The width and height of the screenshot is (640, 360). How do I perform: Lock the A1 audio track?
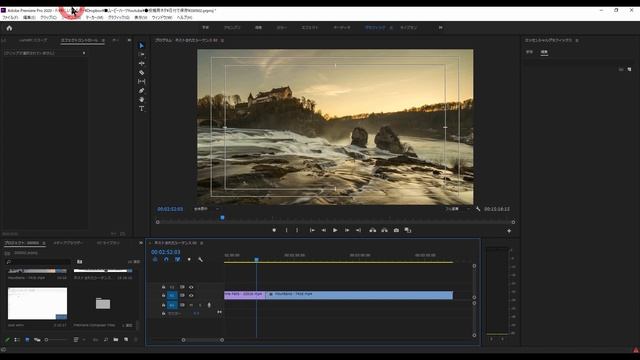tap(164, 305)
